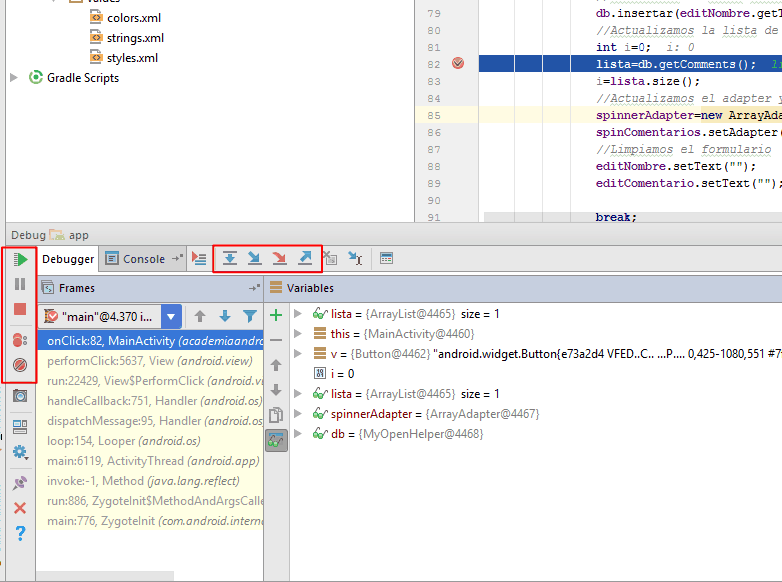Open debugger settings gear icon
Viewport: 782px width, 582px height.
coord(20,452)
